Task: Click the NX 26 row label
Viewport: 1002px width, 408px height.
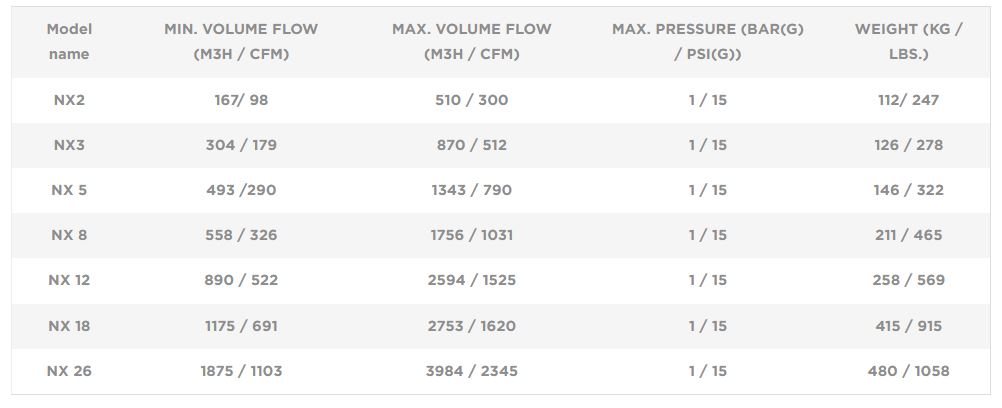Action: 69,371
